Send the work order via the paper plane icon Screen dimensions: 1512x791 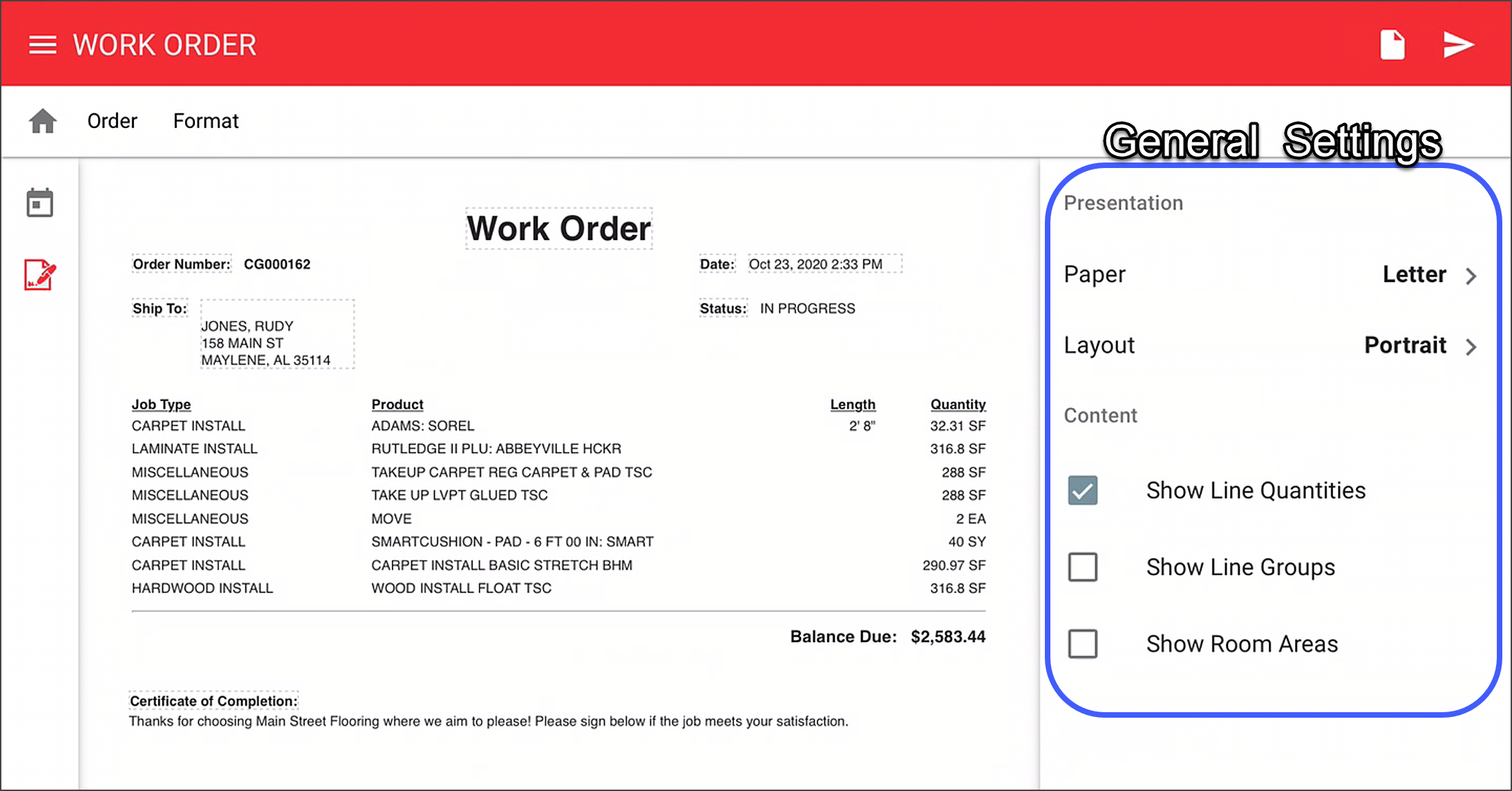[x=1458, y=44]
